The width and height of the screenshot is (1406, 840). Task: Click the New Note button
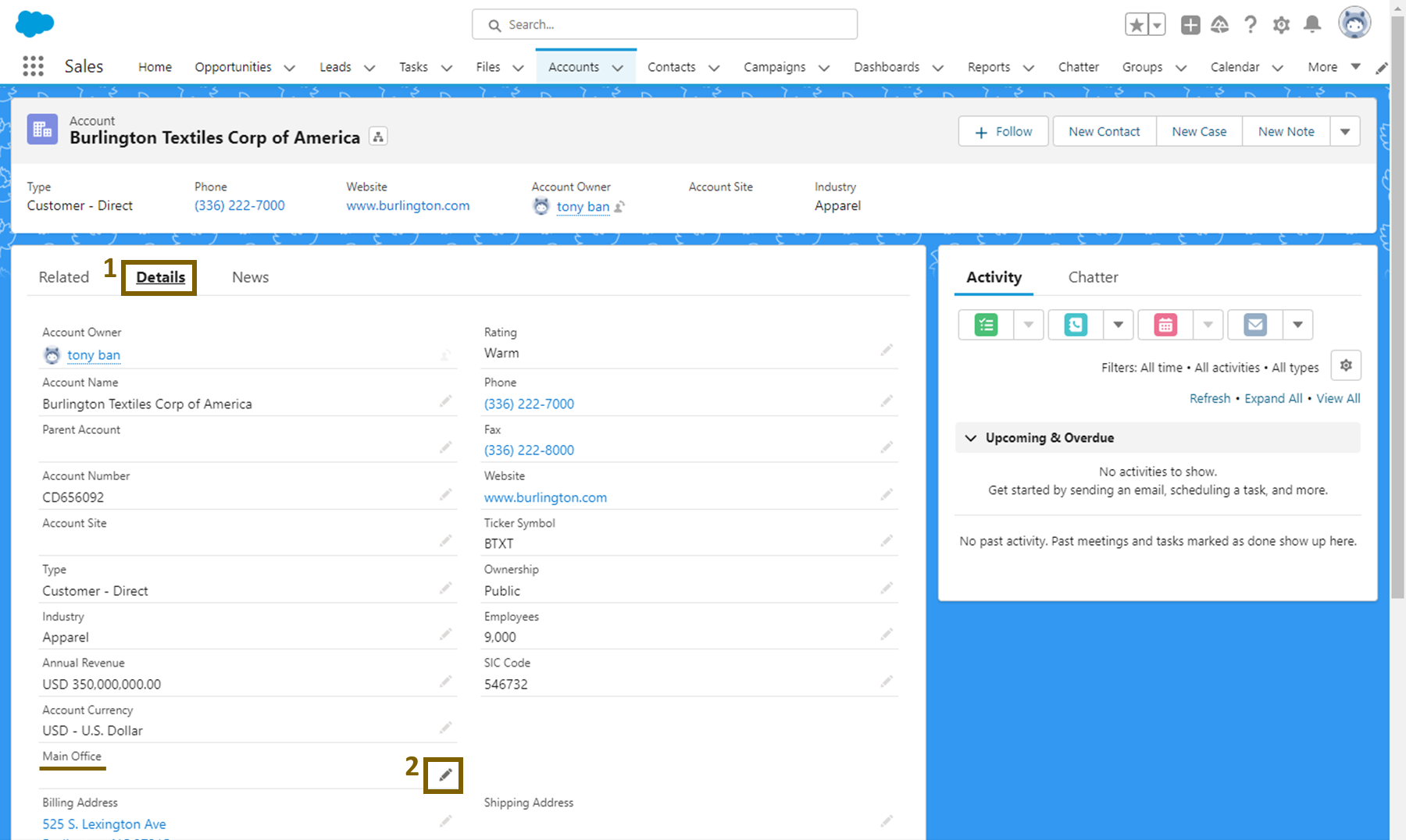click(x=1286, y=131)
